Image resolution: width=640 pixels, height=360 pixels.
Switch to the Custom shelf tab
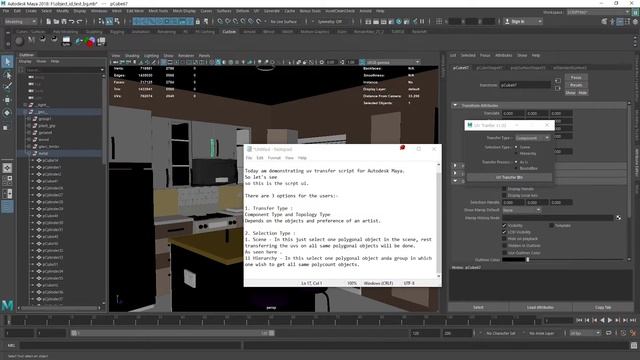[229, 31]
